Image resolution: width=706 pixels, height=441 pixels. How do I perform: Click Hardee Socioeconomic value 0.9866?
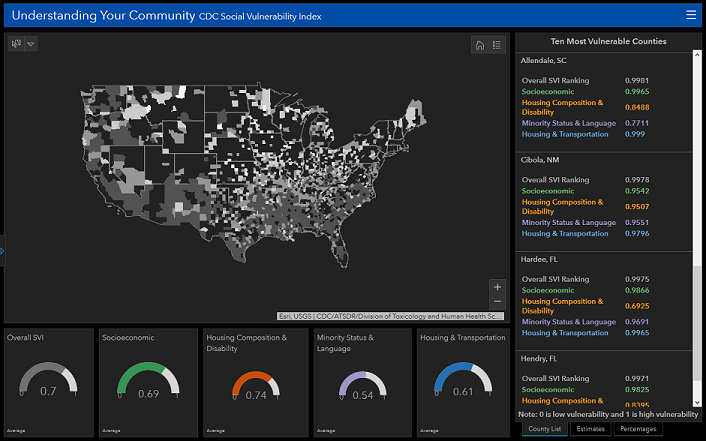click(637, 290)
